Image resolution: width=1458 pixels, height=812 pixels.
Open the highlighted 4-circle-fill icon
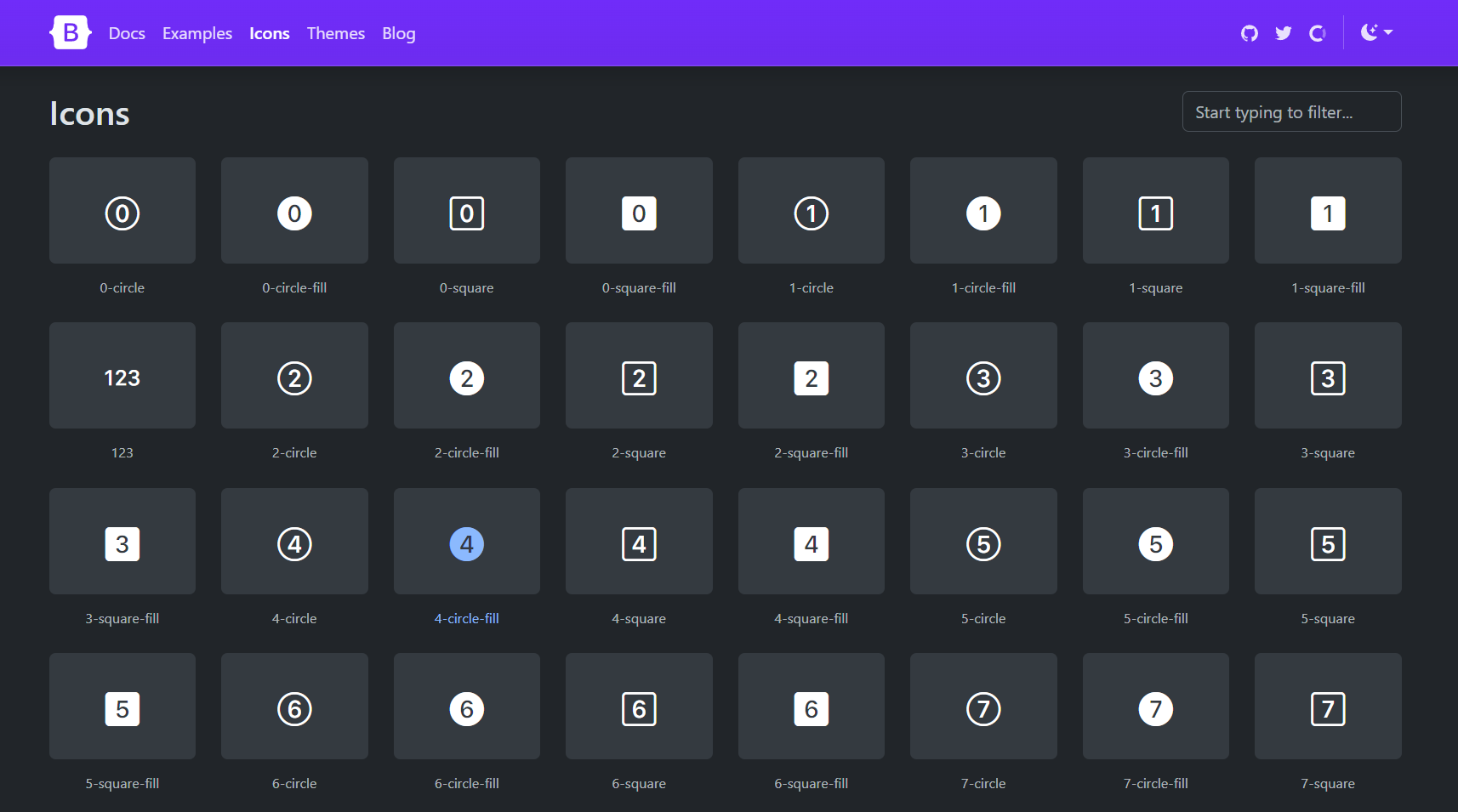point(466,542)
